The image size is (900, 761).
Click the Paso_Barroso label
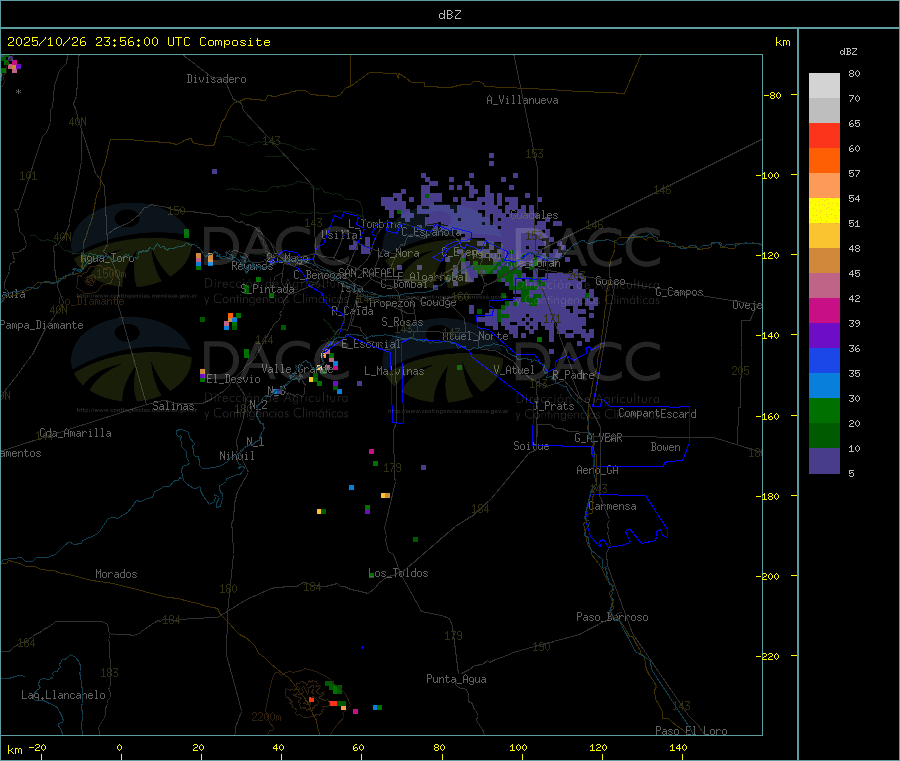(x=612, y=618)
